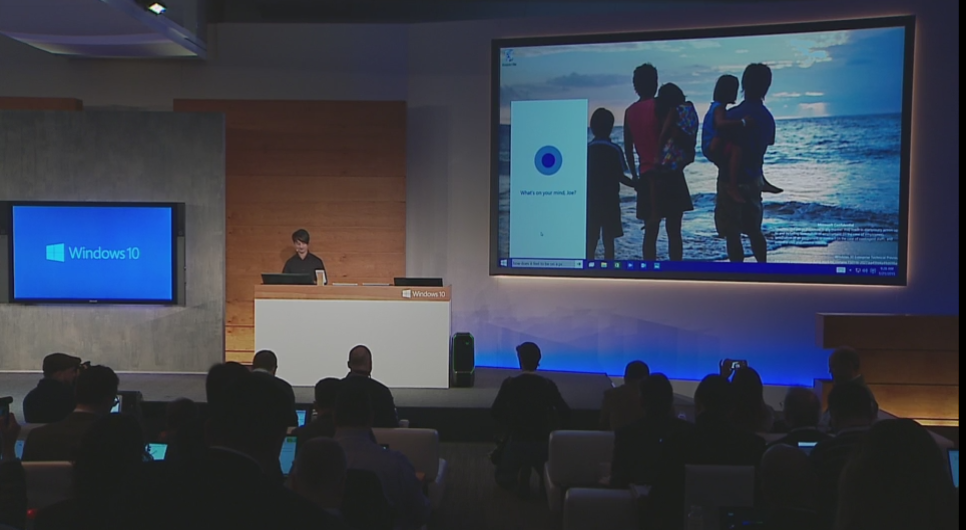Open the touch keyboard icon in system tray
The image size is (966, 530).
[x=841, y=270]
